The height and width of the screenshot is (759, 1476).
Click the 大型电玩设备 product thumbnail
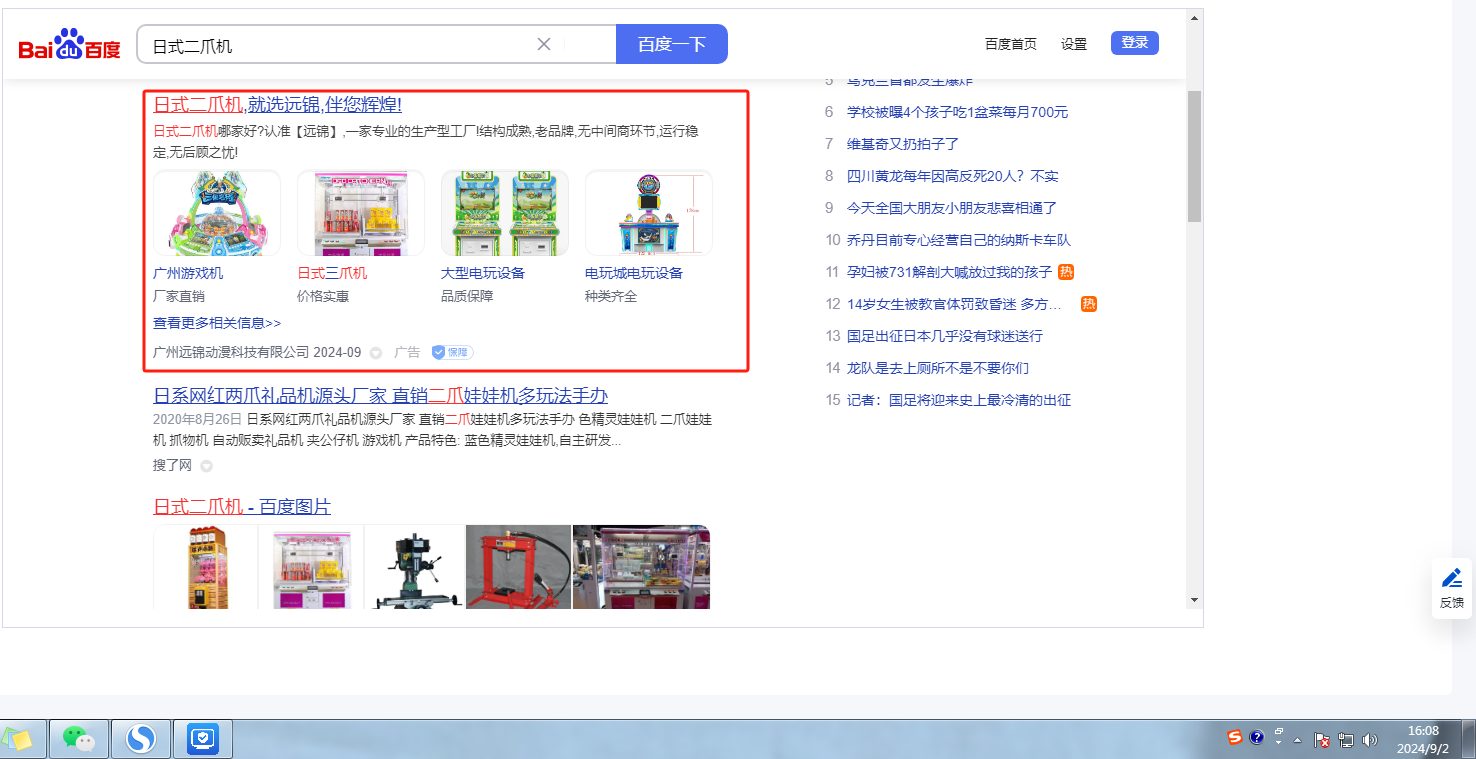tap(505, 213)
